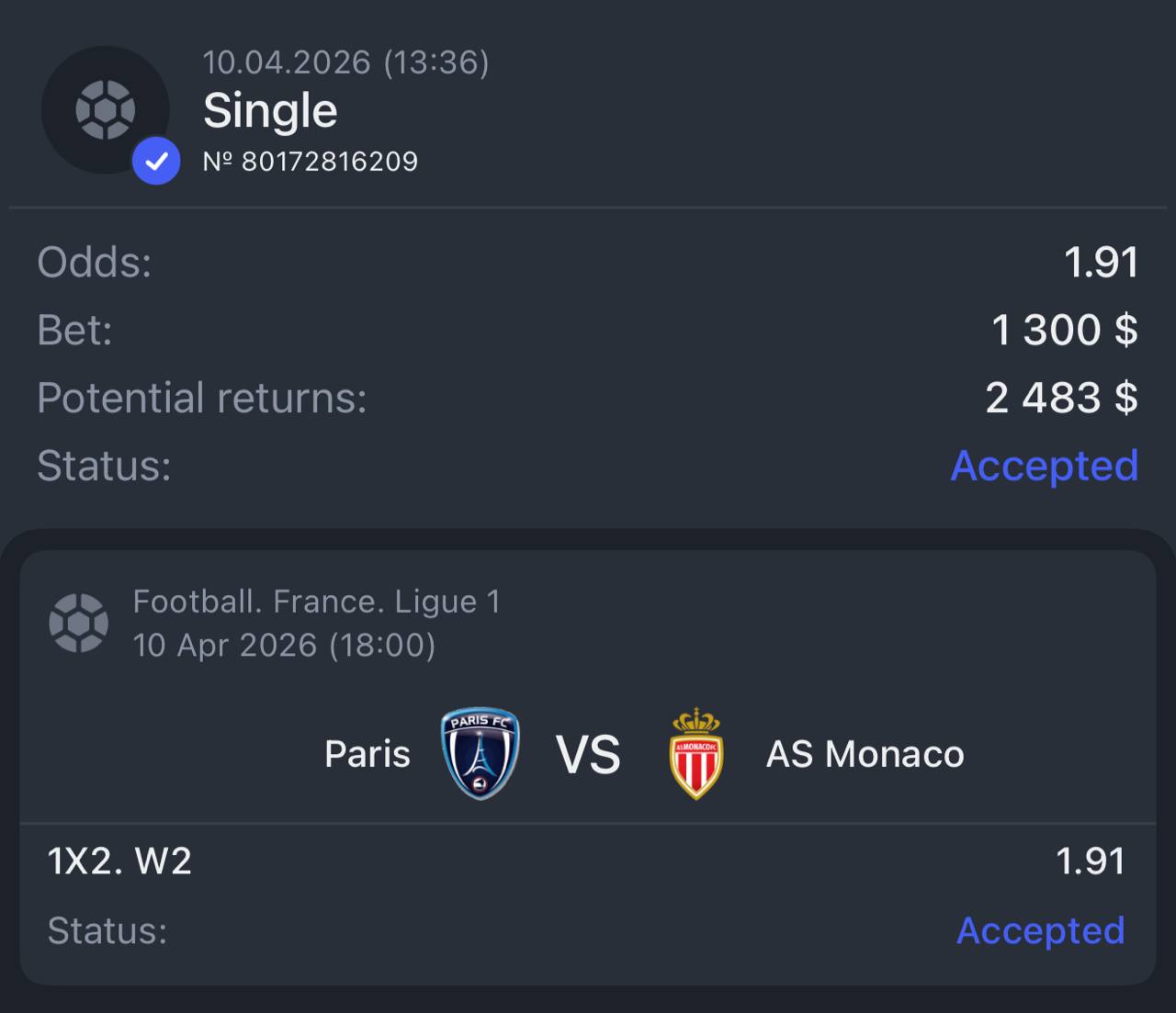This screenshot has width=1176, height=1013.
Task: Click the bet number 80172816209
Action: coord(311,162)
